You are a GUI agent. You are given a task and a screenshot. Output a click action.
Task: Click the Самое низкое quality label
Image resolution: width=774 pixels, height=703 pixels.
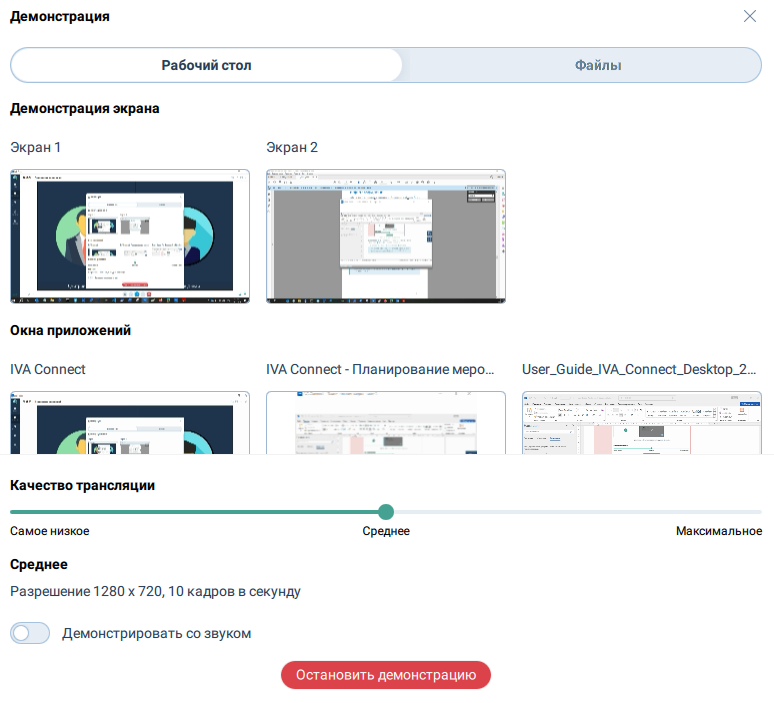(50, 531)
